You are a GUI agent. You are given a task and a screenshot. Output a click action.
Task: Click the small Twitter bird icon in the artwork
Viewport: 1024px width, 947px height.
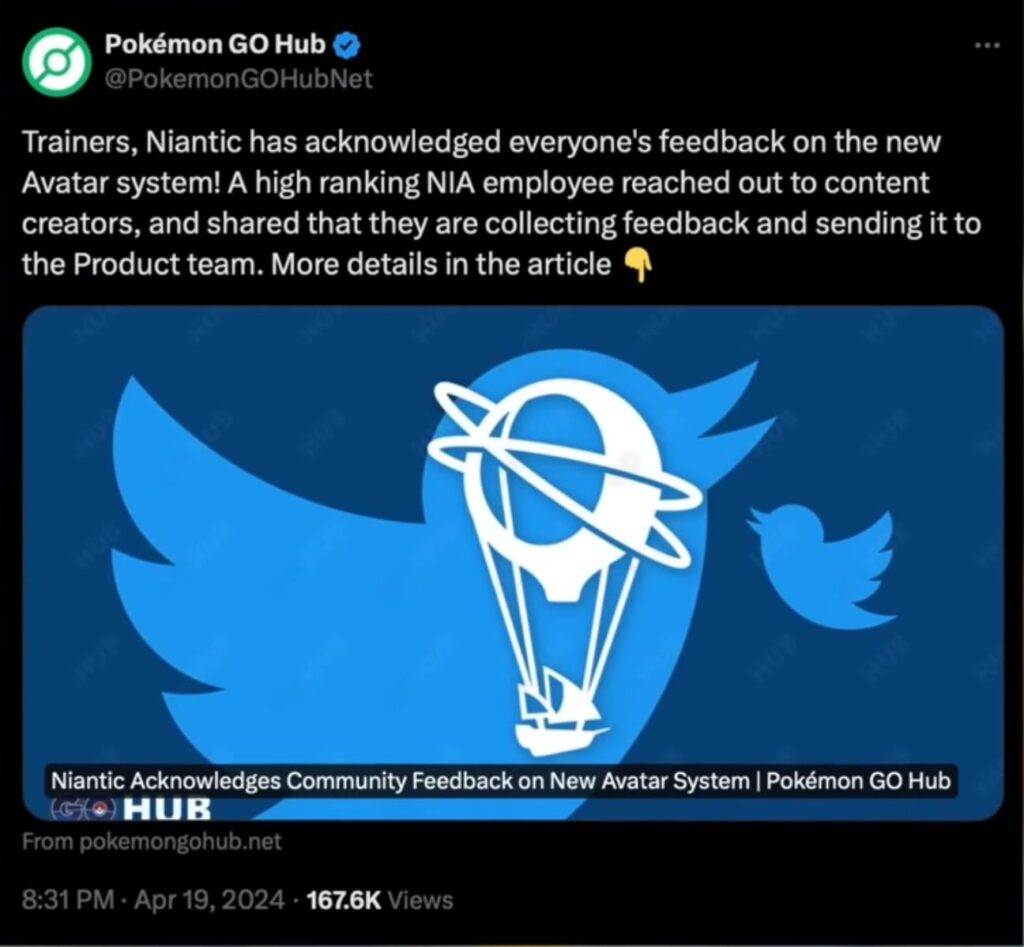[820, 565]
